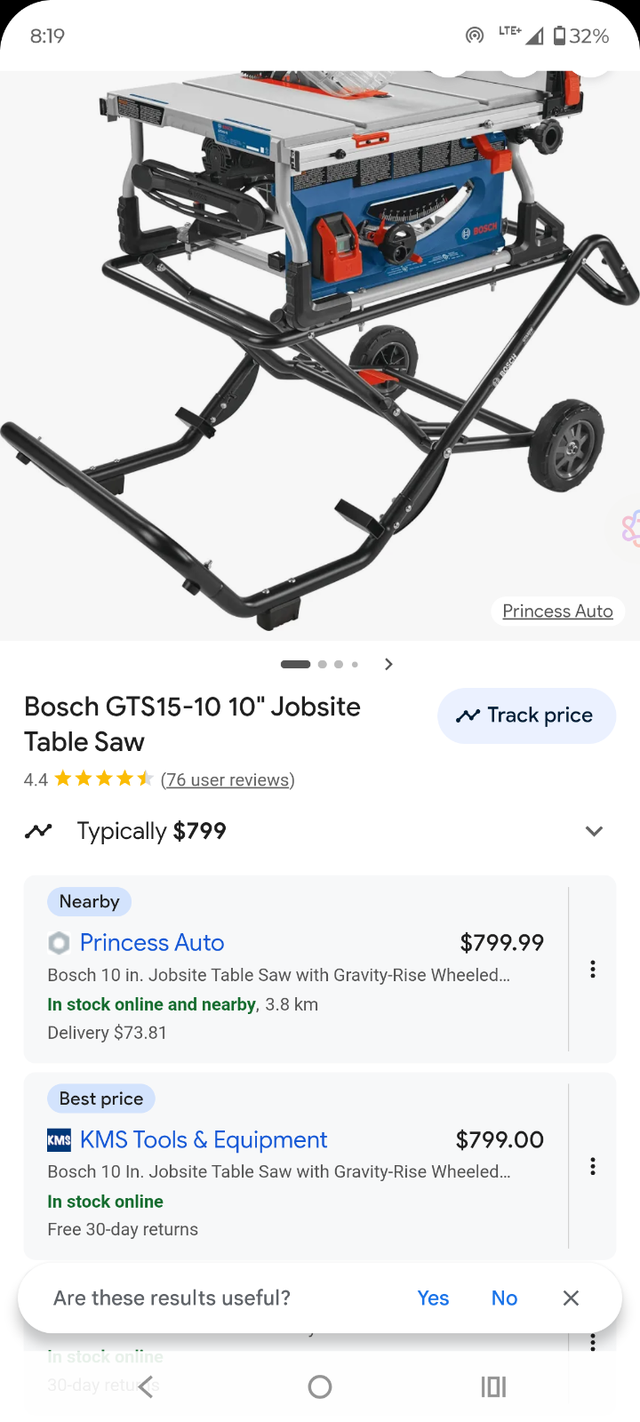640x1422 pixels.
Task: Tap the Android back navigation button
Action: tap(146, 1387)
